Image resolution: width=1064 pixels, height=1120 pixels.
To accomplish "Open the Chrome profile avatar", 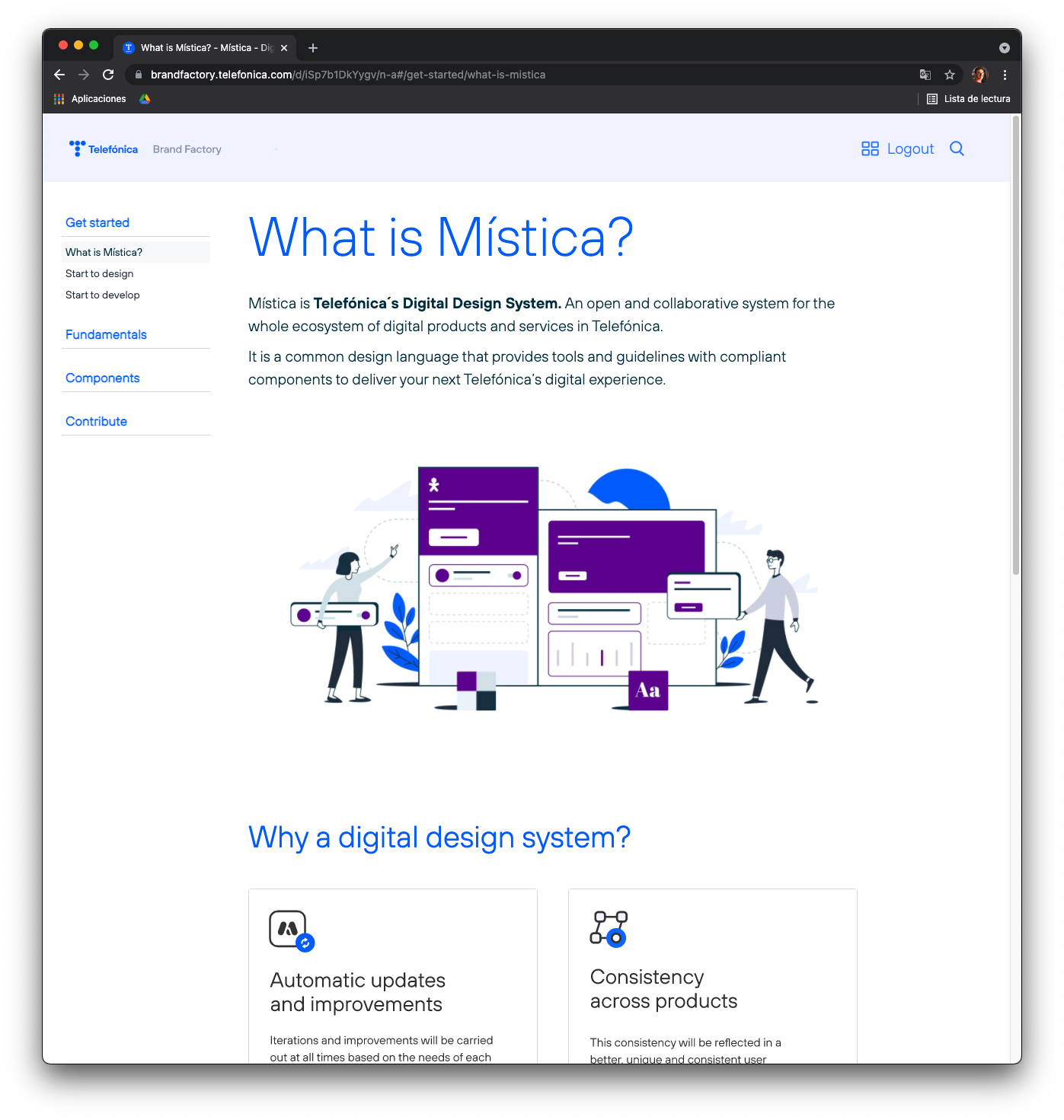I will coord(979,75).
